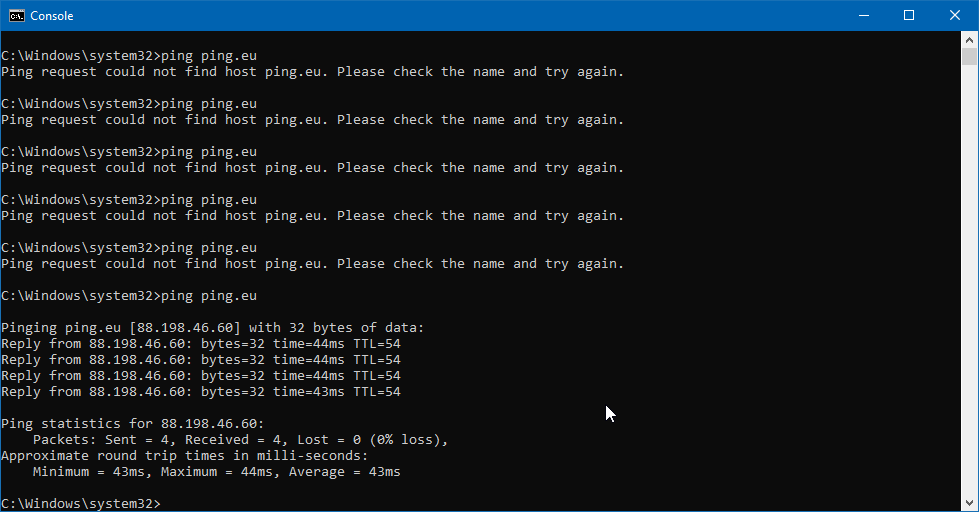The image size is (979, 512).
Task: Click the "Pinging ping.eu" output line
Action: (212, 327)
